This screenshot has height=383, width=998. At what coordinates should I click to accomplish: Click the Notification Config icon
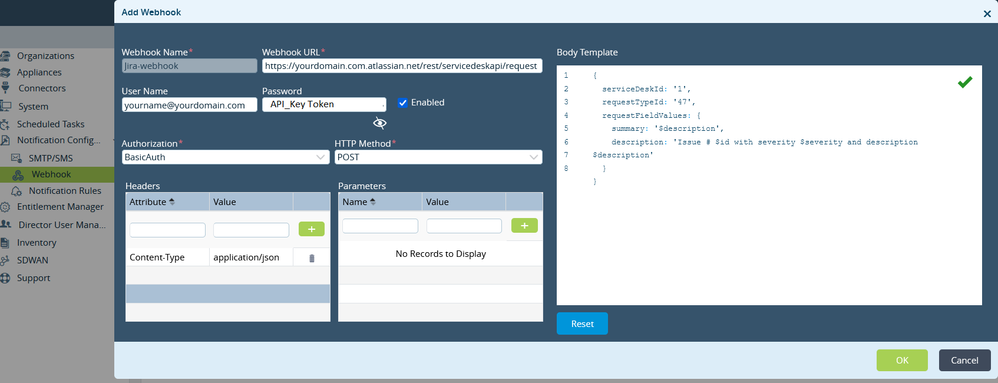(5, 140)
